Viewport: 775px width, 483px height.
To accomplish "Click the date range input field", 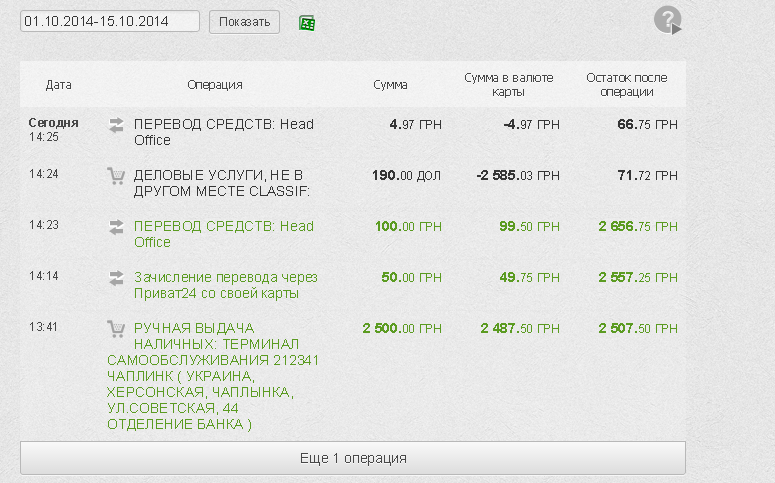I will 110,22.
